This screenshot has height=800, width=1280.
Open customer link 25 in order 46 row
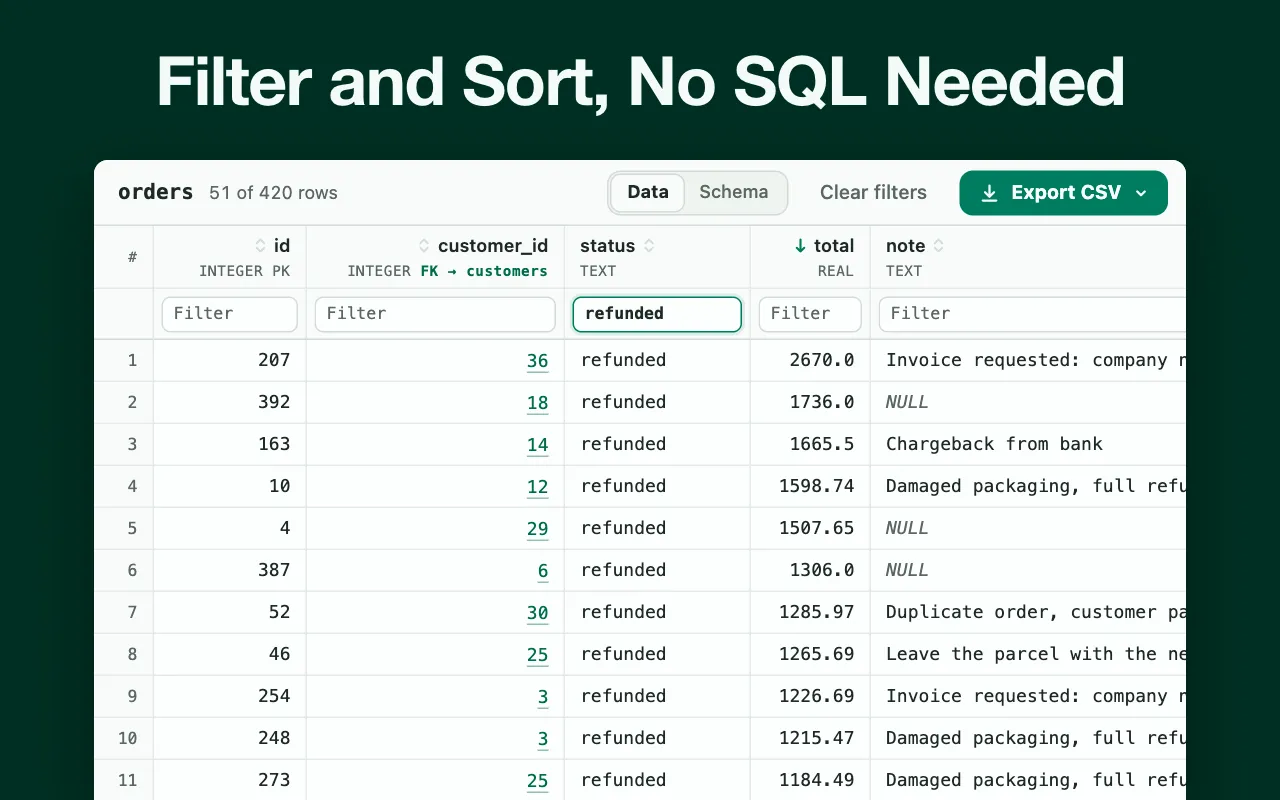[538, 655]
